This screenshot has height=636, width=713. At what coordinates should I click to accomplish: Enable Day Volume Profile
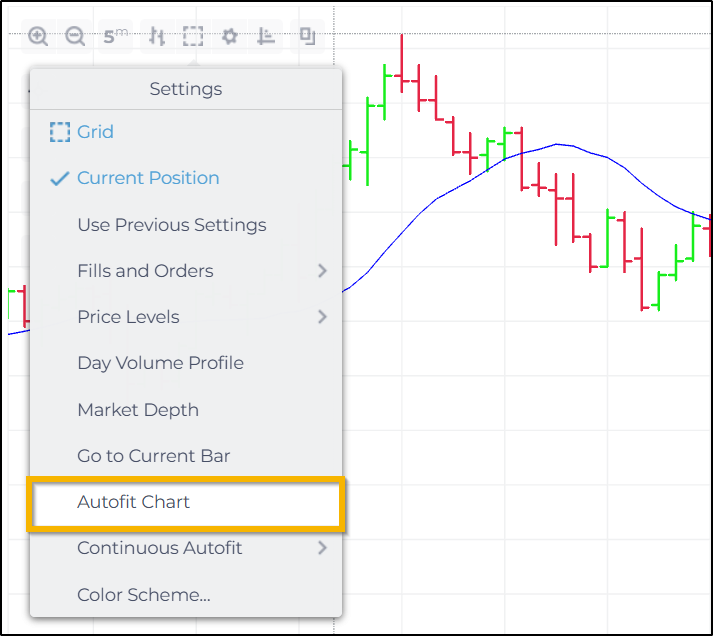pyautogui.click(x=186, y=363)
